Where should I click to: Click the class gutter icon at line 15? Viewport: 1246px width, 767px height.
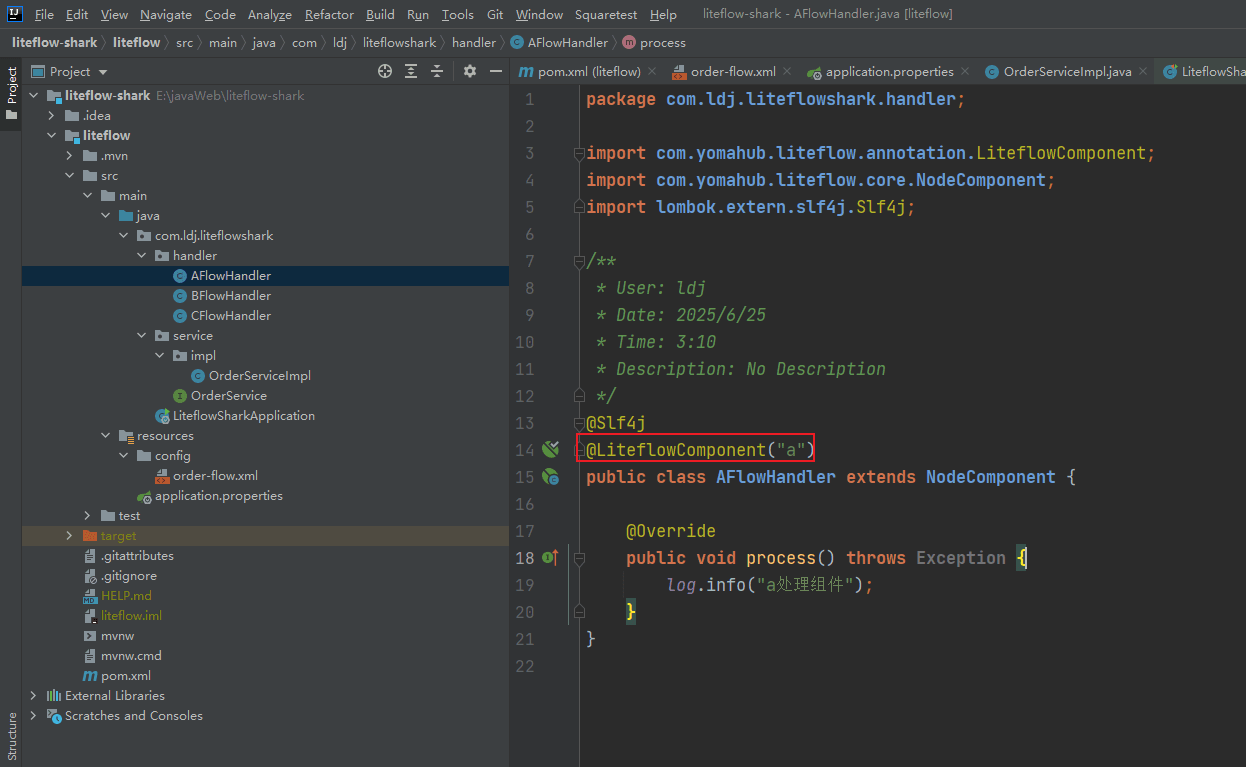point(550,477)
